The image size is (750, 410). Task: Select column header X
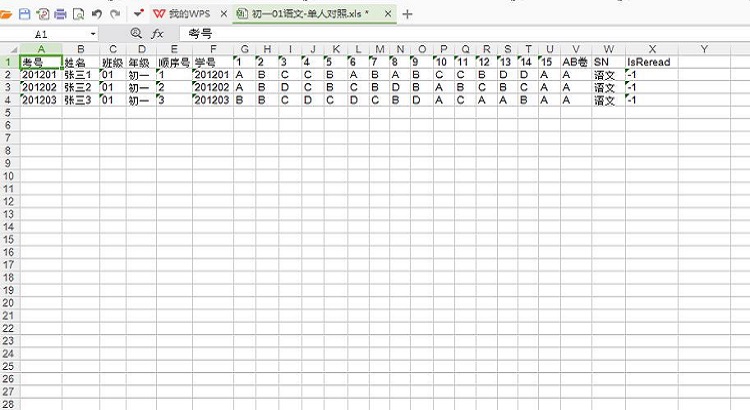coord(652,49)
